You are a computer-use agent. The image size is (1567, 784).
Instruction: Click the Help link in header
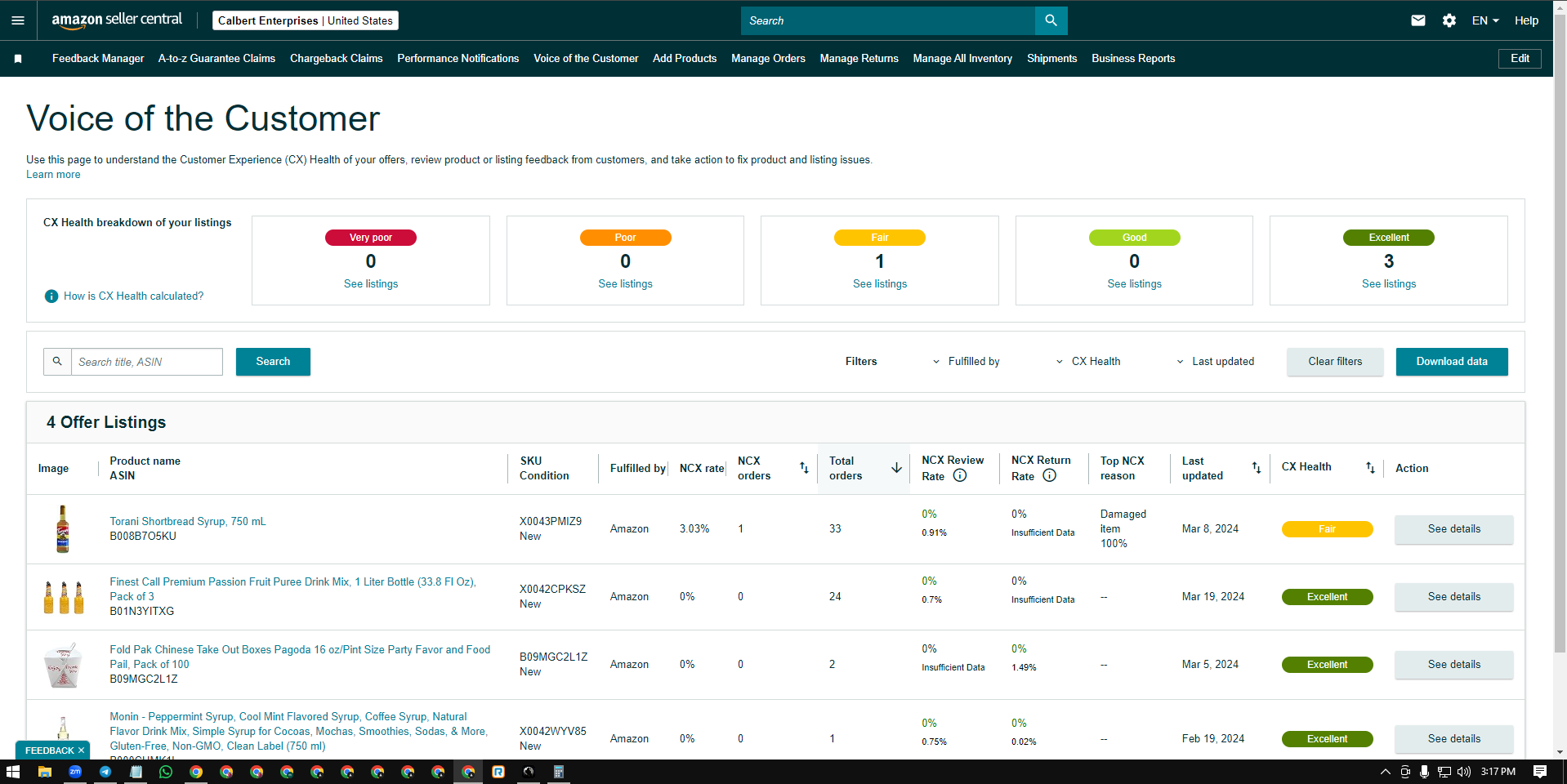(1526, 20)
